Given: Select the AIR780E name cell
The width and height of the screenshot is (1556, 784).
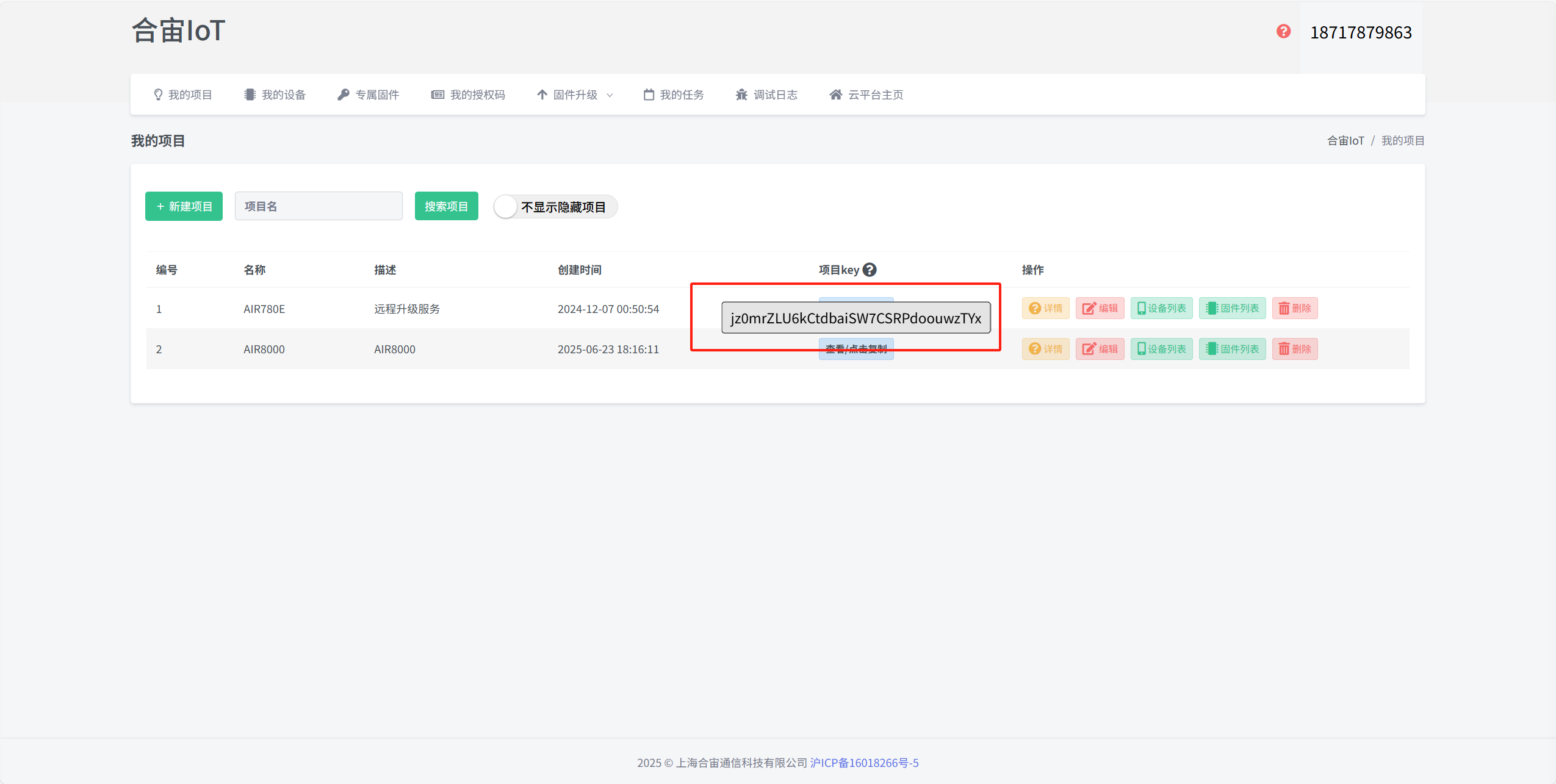Looking at the screenshot, I should click(x=264, y=309).
